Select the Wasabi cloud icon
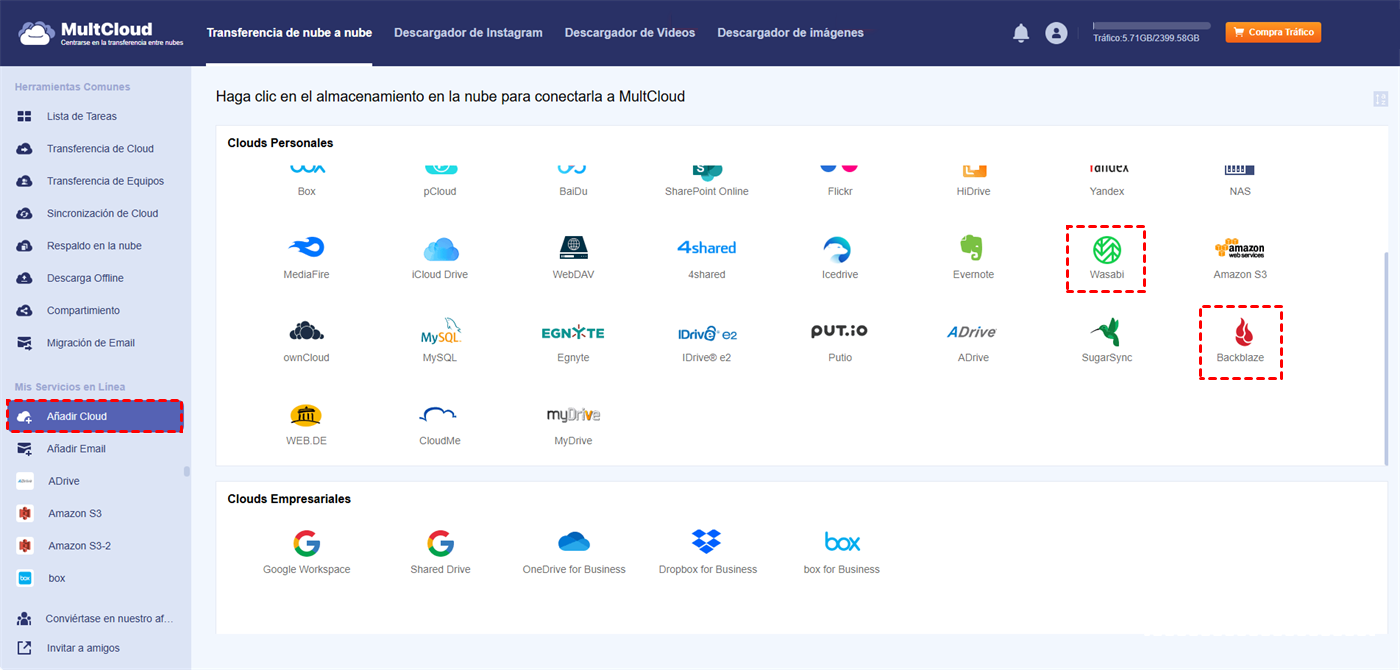 coord(1106,248)
